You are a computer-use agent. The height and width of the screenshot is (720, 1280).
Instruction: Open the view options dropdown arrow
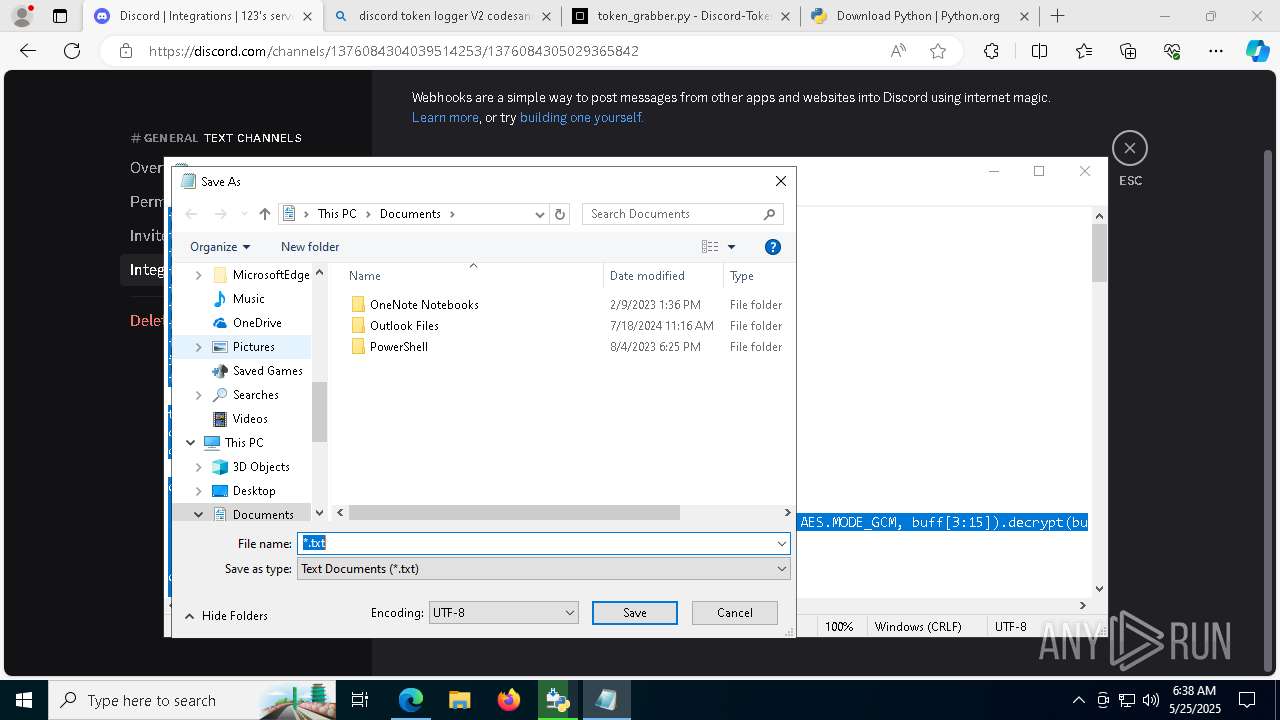tap(731, 247)
